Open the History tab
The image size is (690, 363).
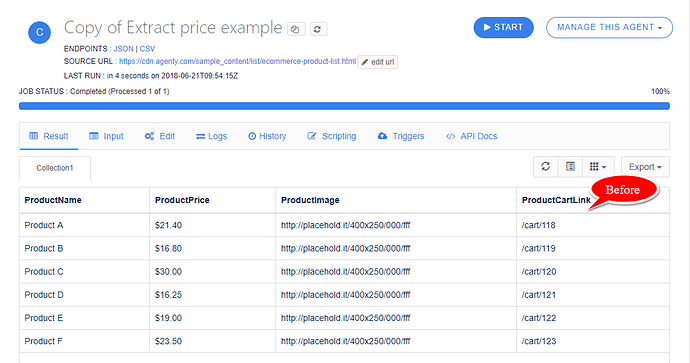pyautogui.click(x=267, y=136)
